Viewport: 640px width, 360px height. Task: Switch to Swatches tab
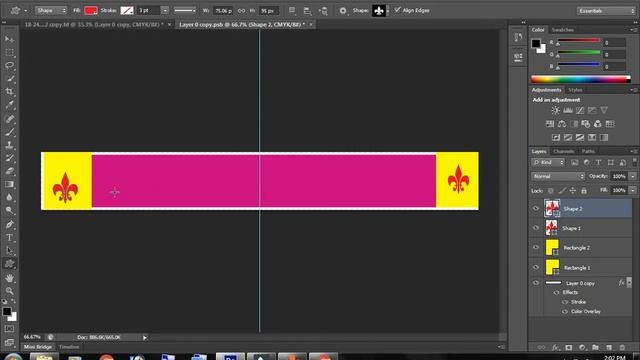click(x=562, y=30)
